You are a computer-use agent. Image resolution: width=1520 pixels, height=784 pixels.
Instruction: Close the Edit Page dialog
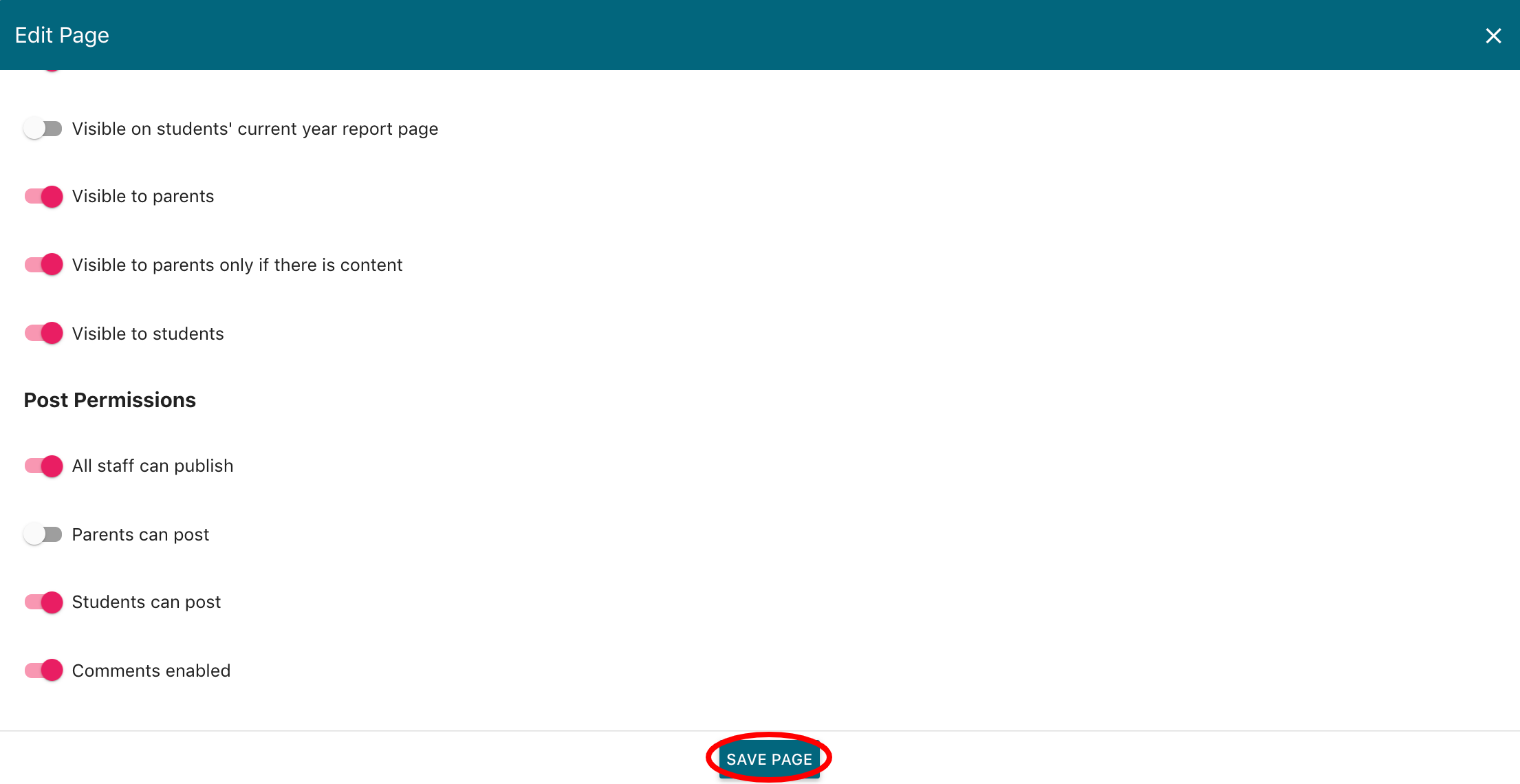click(x=1492, y=36)
